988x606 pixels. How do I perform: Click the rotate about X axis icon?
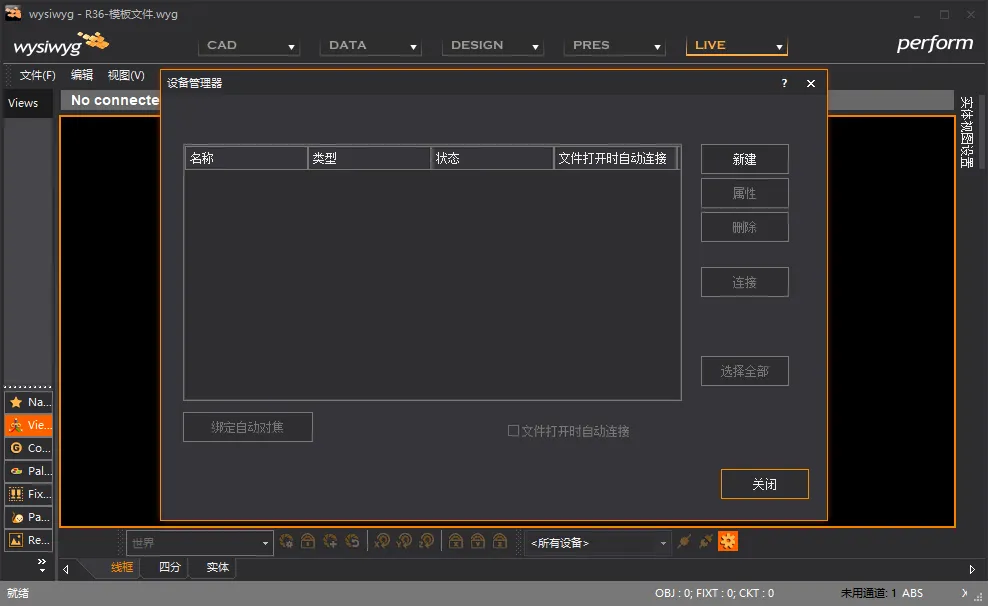[382, 541]
